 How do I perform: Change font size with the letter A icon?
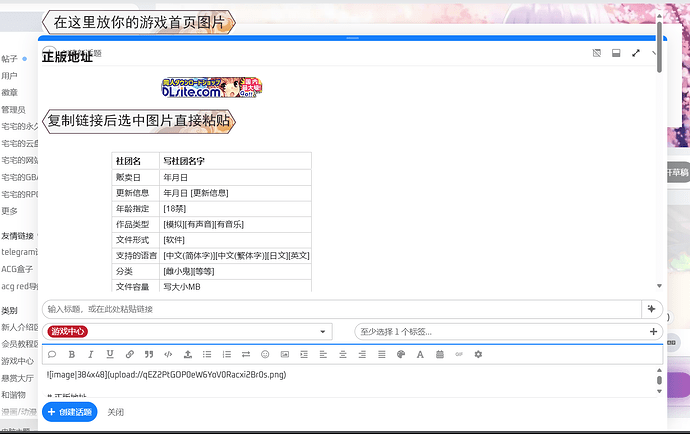(420, 354)
